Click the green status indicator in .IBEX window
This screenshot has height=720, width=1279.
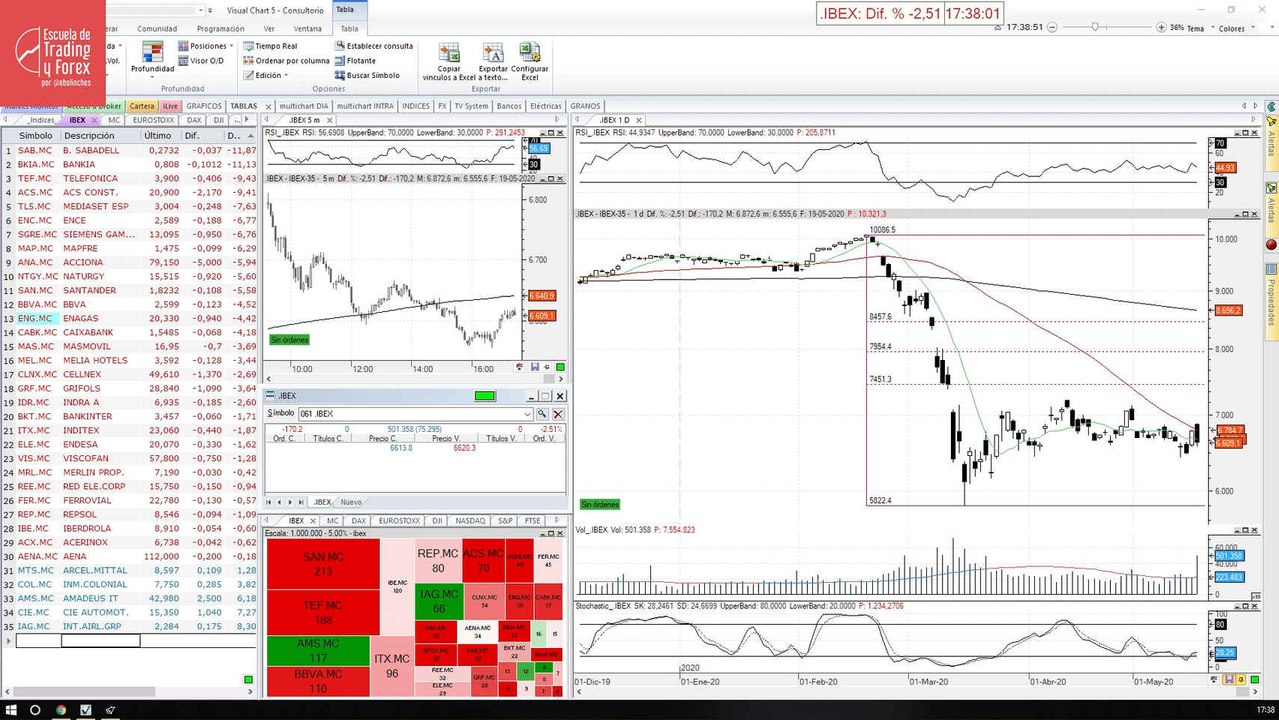coord(485,397)
